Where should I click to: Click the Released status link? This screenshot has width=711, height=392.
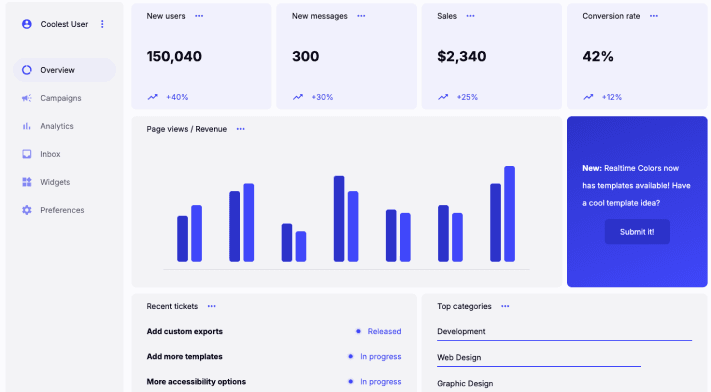coord(384,332)
